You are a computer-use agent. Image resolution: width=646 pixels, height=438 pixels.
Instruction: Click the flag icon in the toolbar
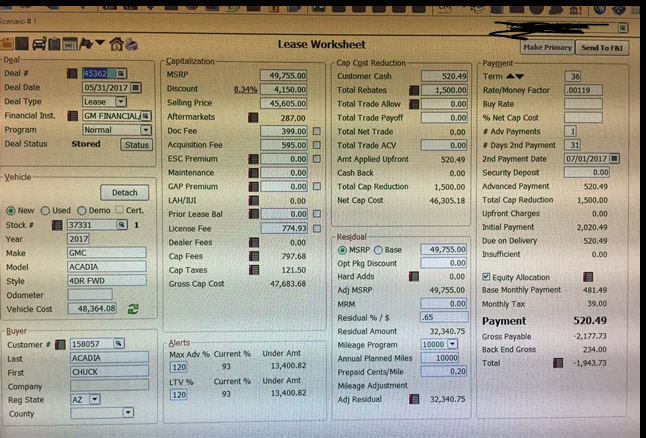[86, 43]
